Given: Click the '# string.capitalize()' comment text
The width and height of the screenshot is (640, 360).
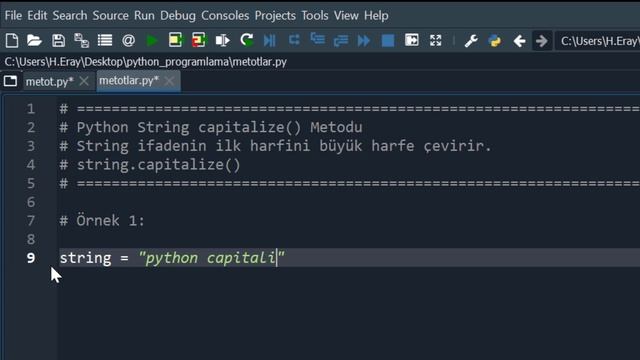Looking at the screenshot, I should coord(150,165).
